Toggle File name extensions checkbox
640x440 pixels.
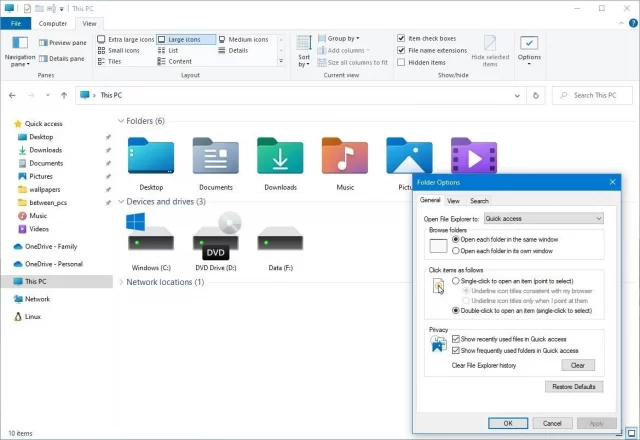401,50
